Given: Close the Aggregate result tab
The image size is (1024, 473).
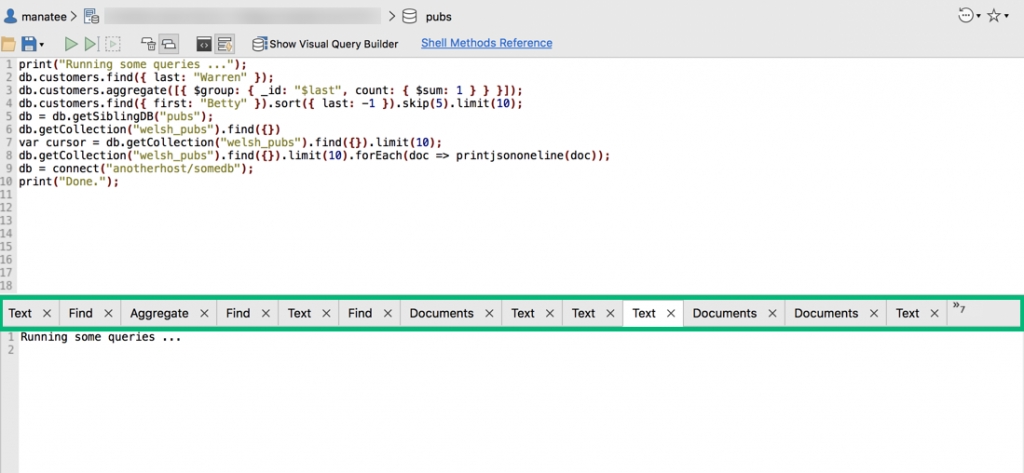Looking at the screenshot, I should click(204, 314).
